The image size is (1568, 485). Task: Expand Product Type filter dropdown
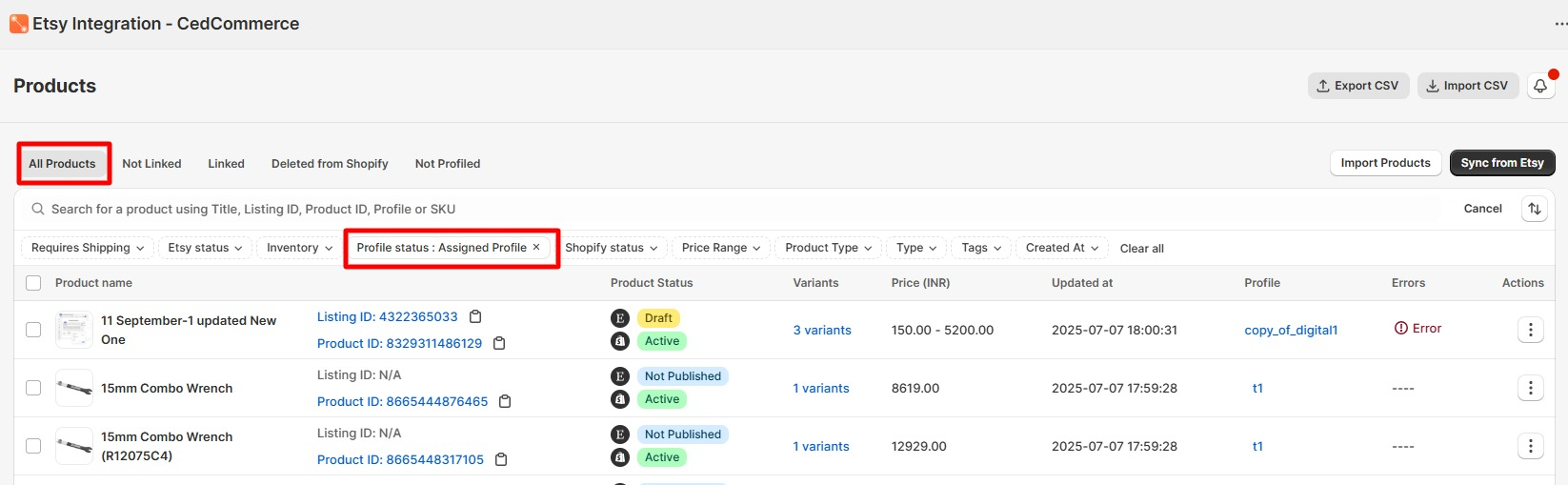(828, 248)
